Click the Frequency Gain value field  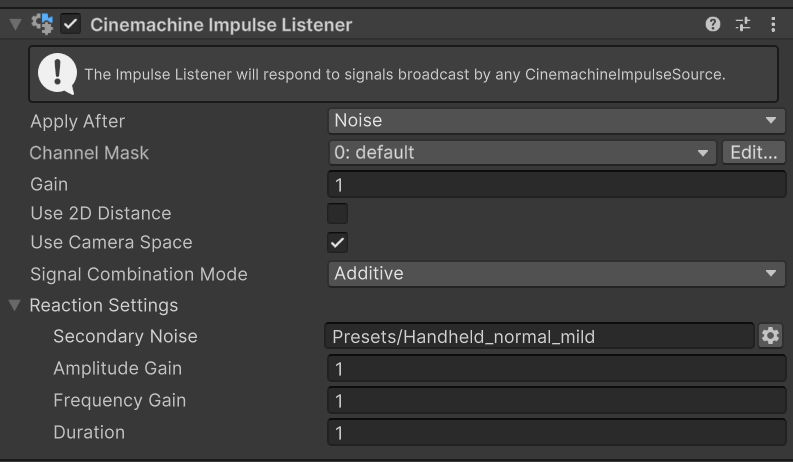556,400
